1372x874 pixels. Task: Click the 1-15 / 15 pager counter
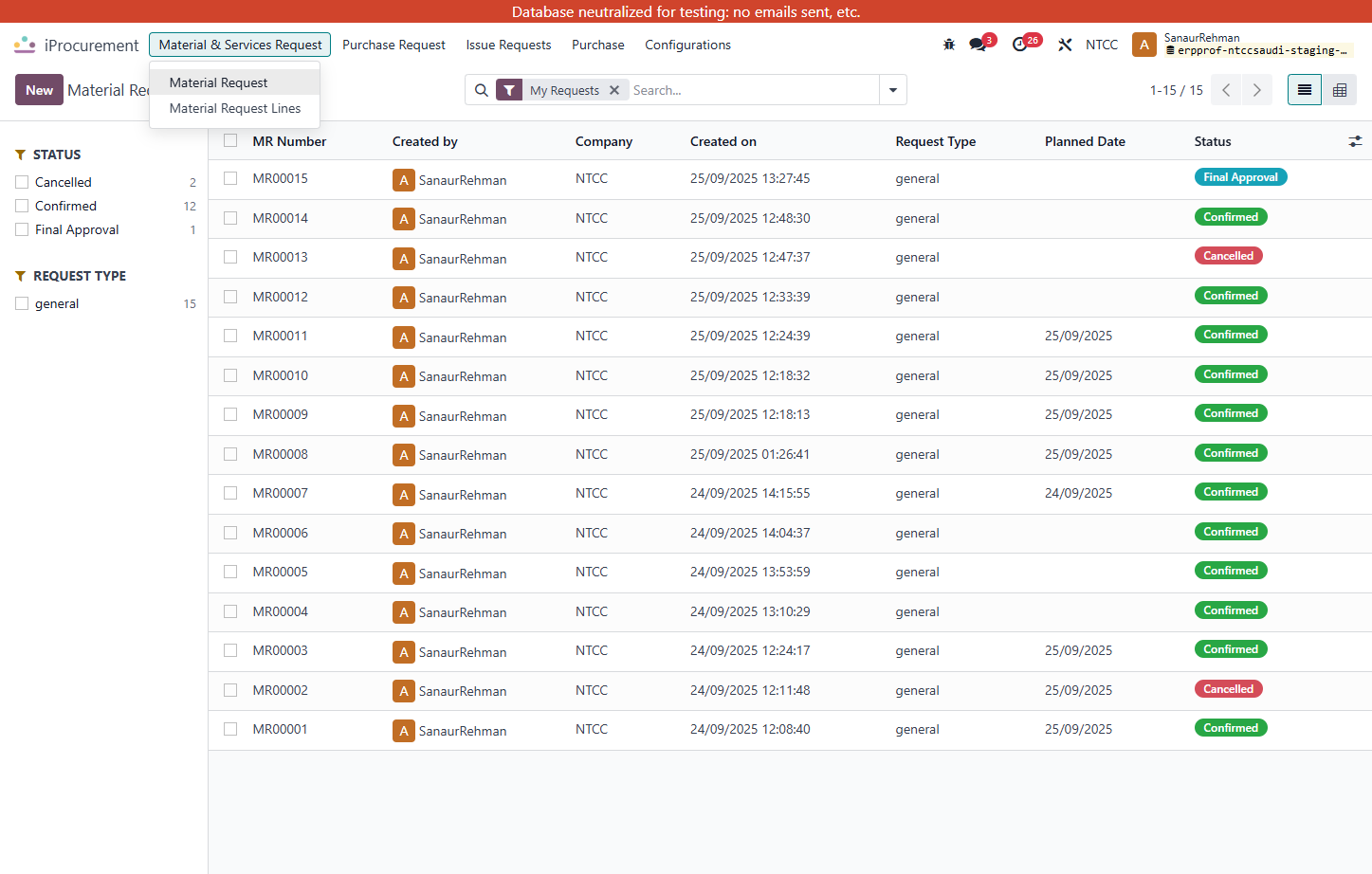1176,90
